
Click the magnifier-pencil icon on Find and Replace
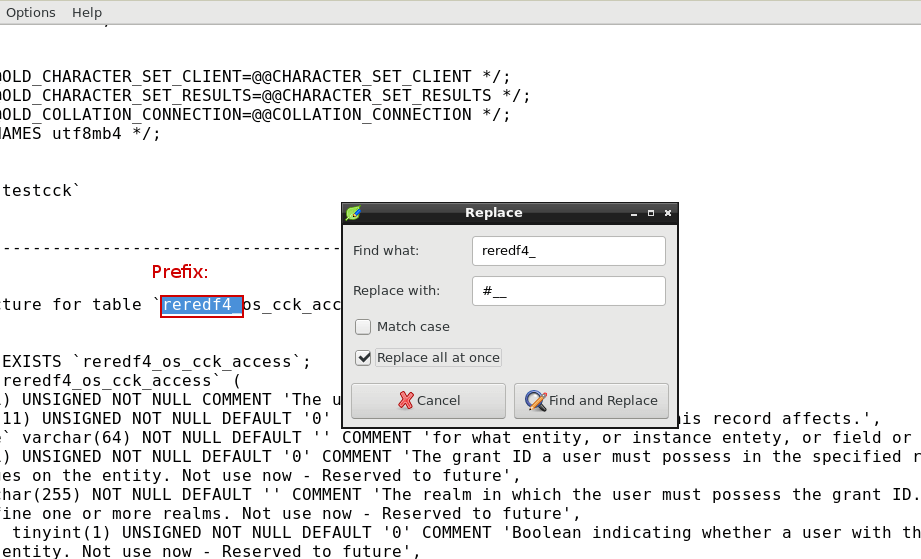pos(535,400)
